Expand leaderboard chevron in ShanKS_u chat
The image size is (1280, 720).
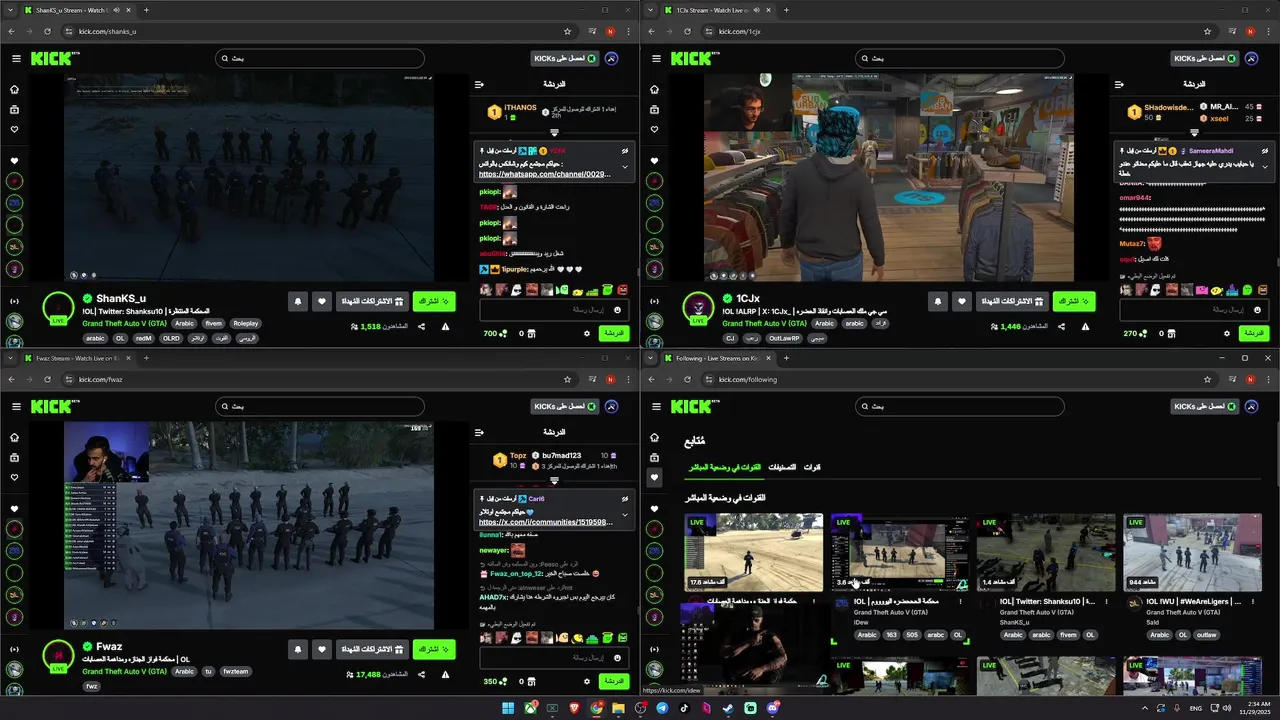tap(554, 132)
